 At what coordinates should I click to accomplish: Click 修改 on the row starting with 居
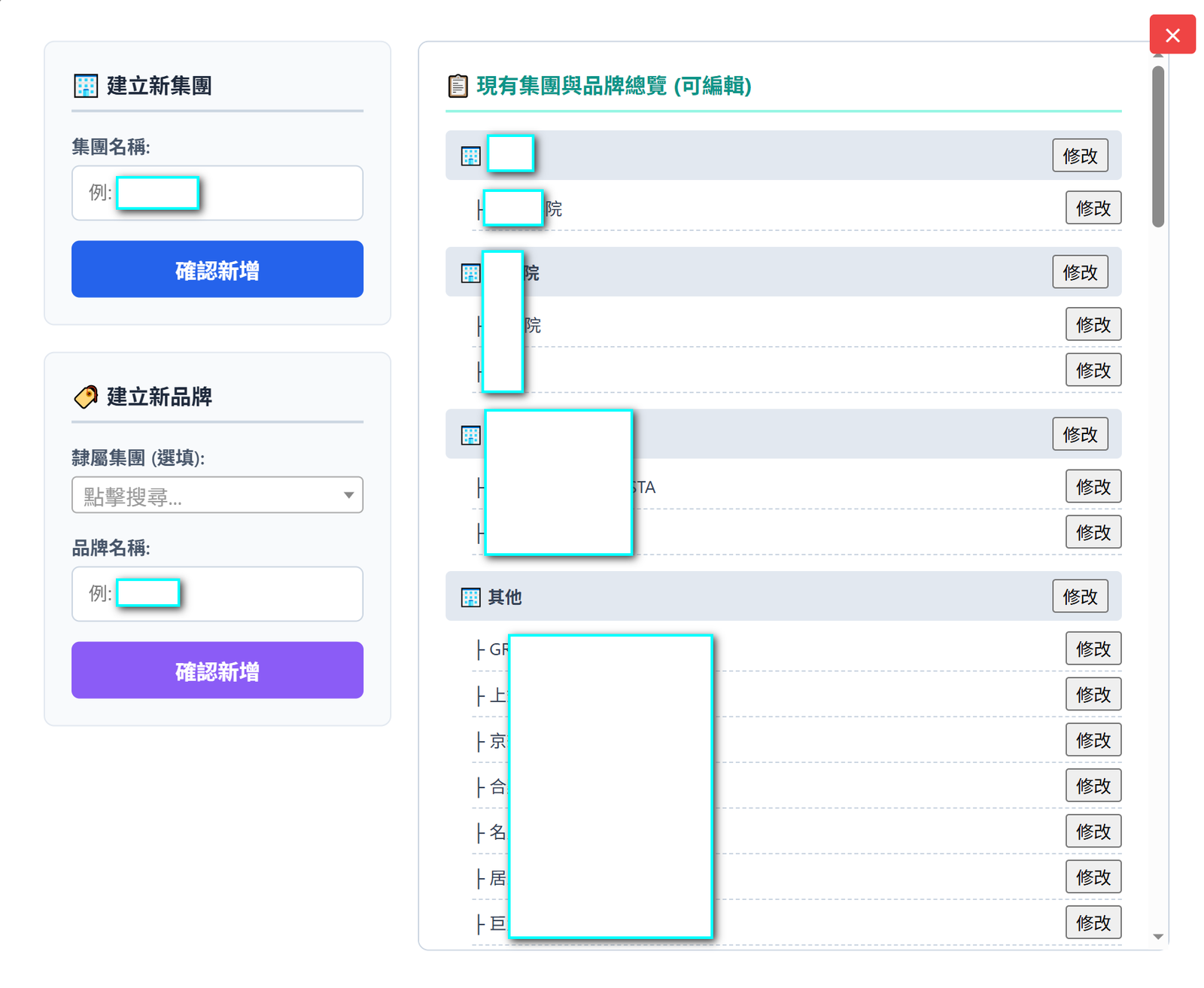pos(1093,877)
